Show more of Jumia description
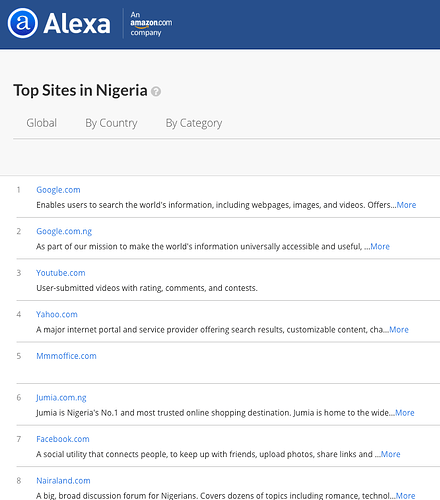440x500 pixels. point(405,413)
